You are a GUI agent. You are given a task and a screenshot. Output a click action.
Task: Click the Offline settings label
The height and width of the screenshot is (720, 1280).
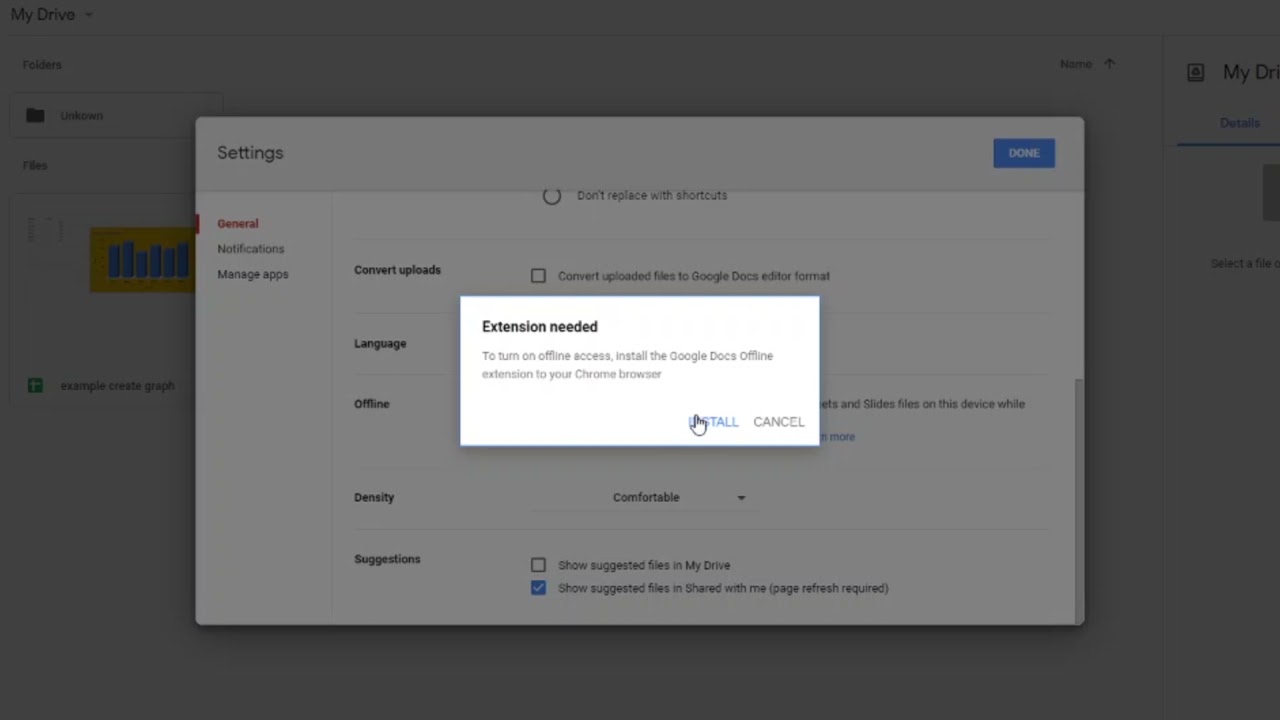click(372, 404)
